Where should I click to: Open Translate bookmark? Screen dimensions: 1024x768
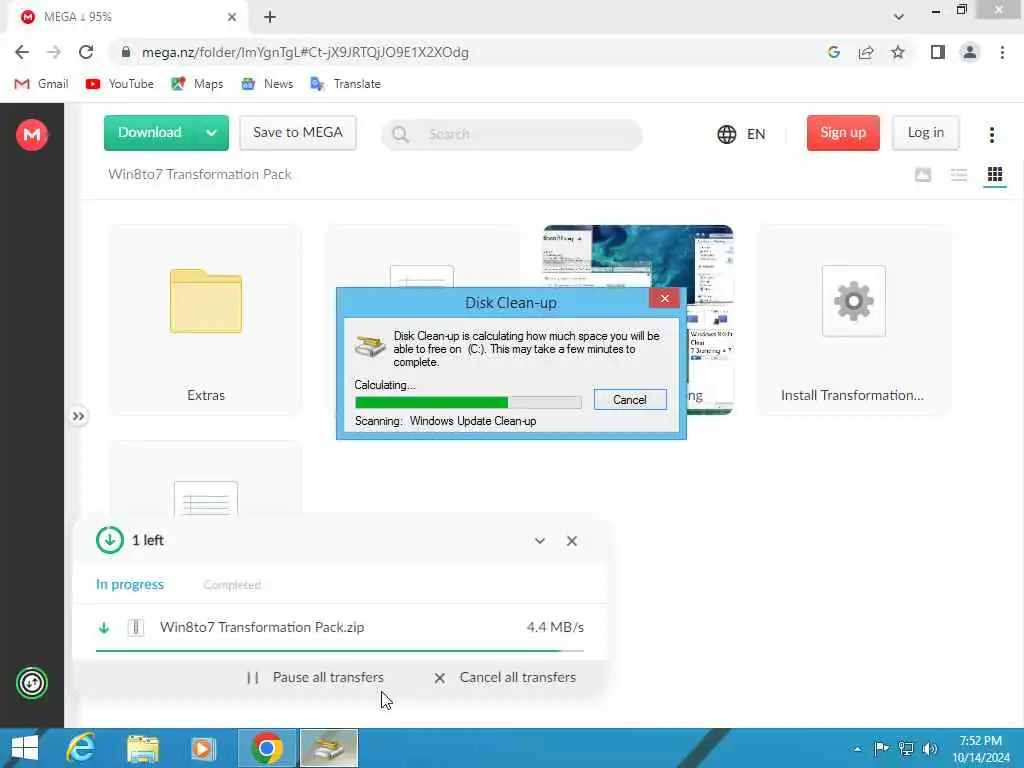tap(345, 84)
